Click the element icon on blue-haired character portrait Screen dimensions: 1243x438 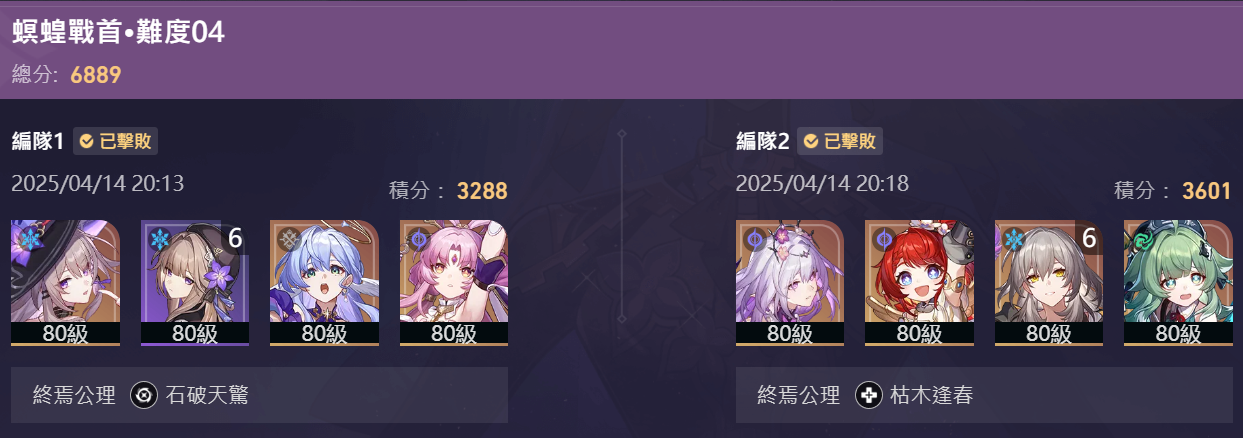(288, 240)
